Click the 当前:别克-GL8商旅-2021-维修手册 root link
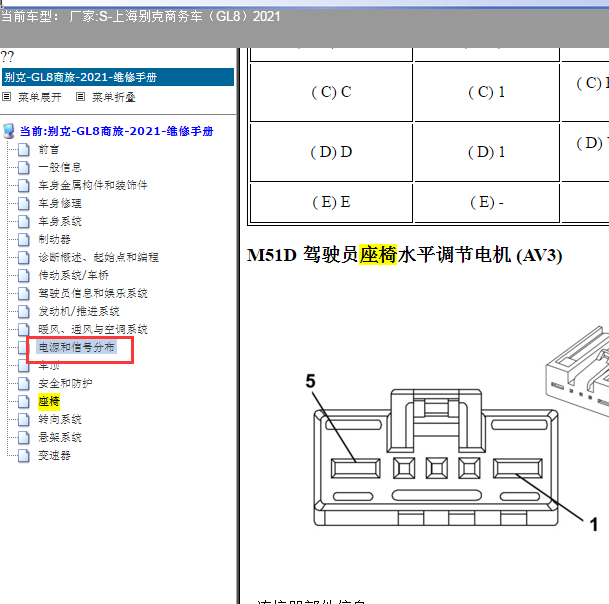Image resolution: width=609 pixels, height=604 pixels. point(117,131)
